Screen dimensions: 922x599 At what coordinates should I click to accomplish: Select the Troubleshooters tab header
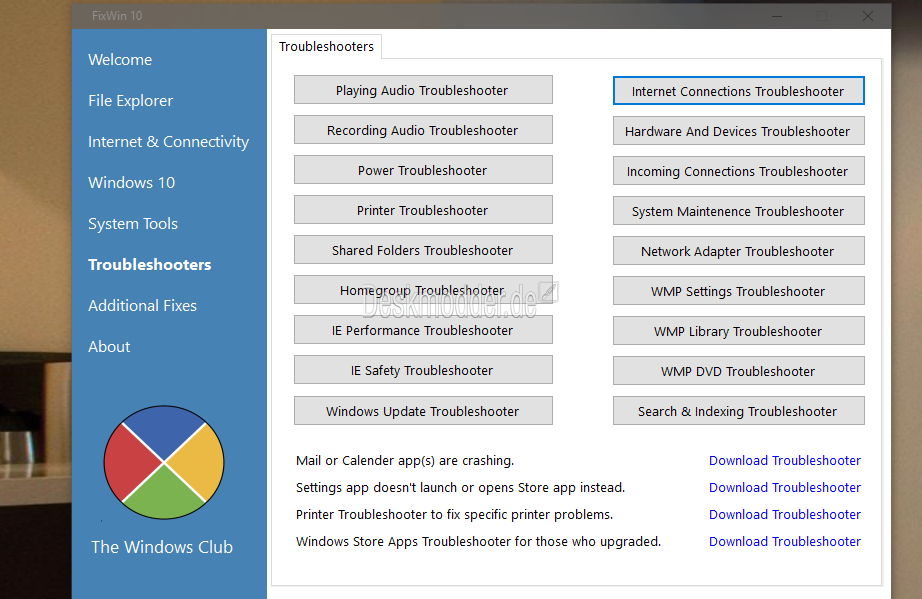(326, 46)
